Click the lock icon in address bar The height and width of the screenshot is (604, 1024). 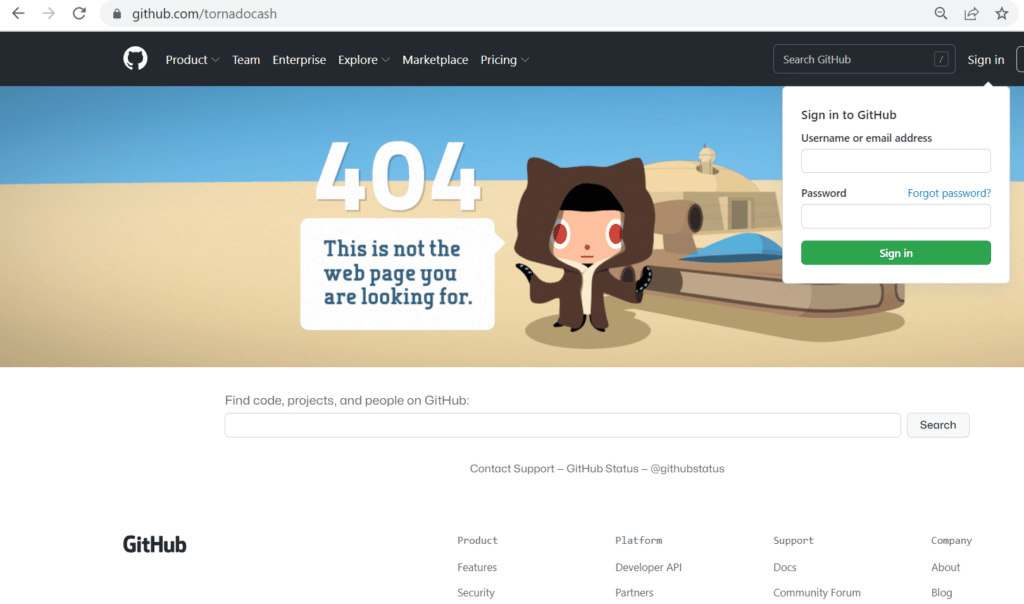coord(117,14)
